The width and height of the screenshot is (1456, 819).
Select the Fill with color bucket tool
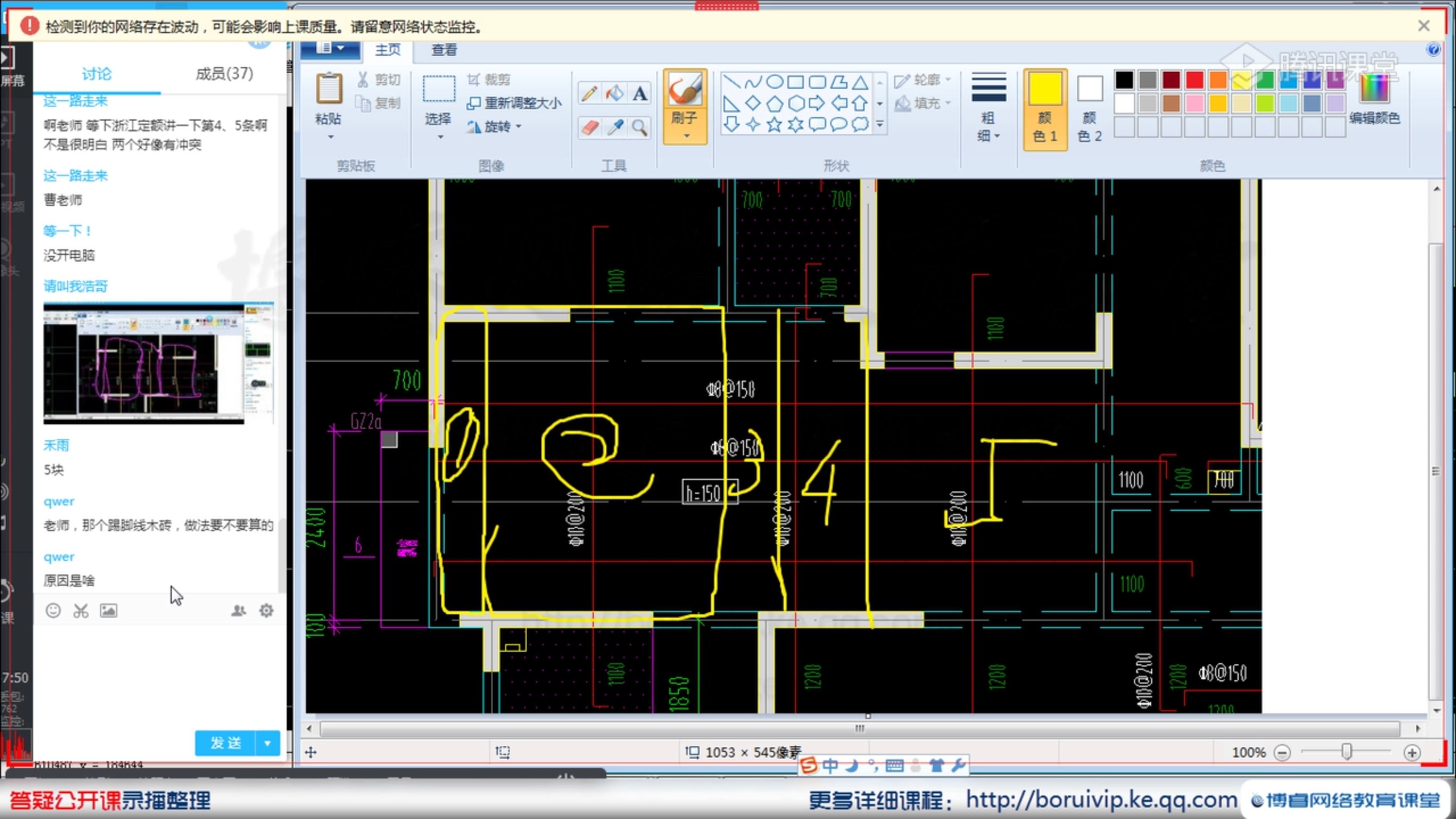click(x=615, y=93)
